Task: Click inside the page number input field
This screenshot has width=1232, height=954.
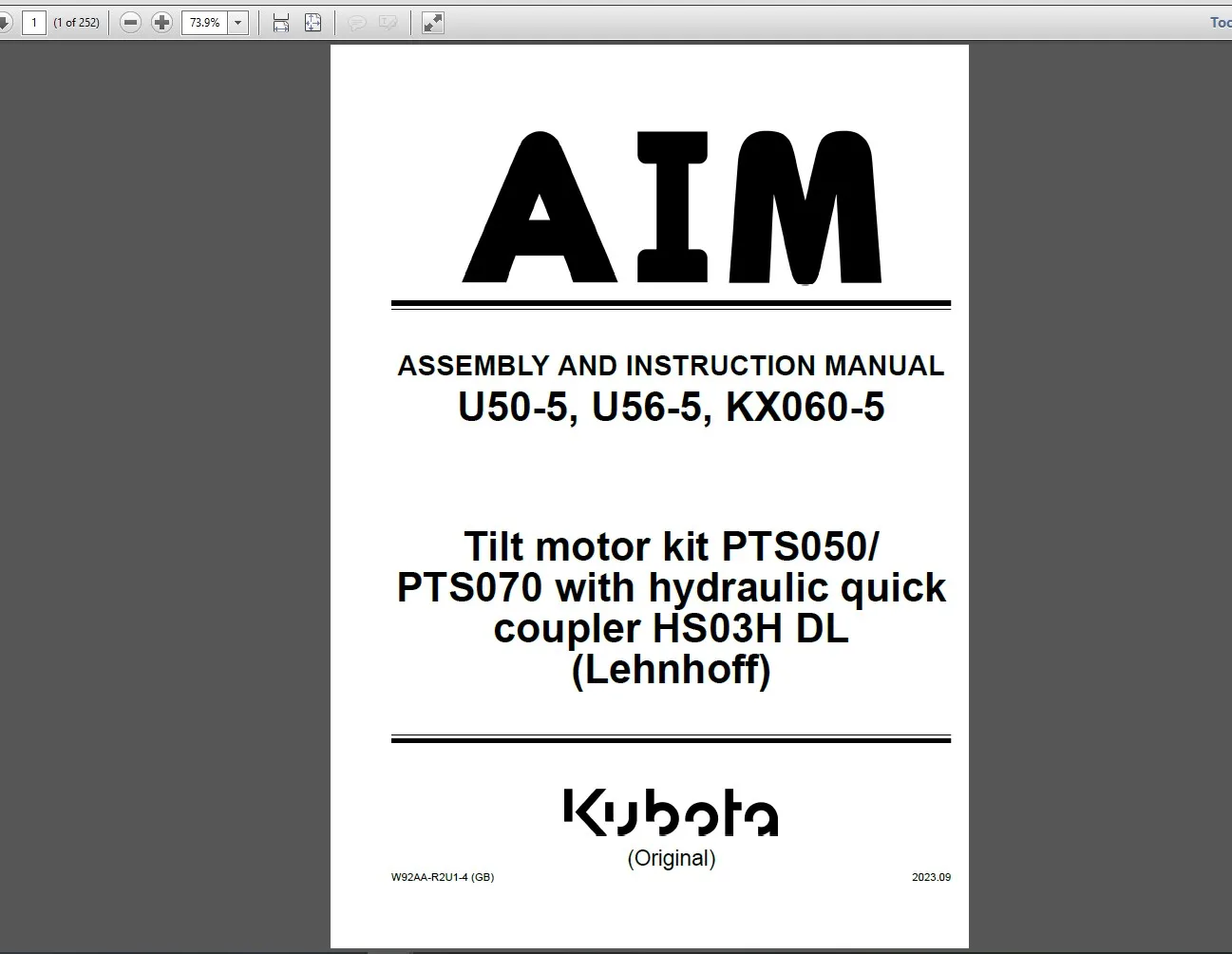Action: [x=34, y=22]
